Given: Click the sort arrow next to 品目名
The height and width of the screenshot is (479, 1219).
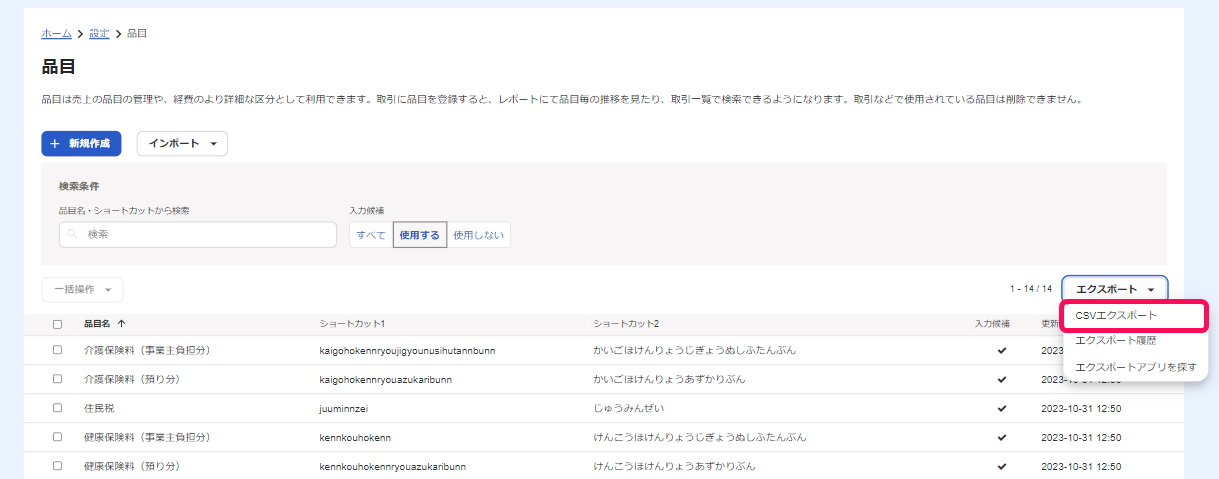Looking at the screenshot, I should pos(121,324).
